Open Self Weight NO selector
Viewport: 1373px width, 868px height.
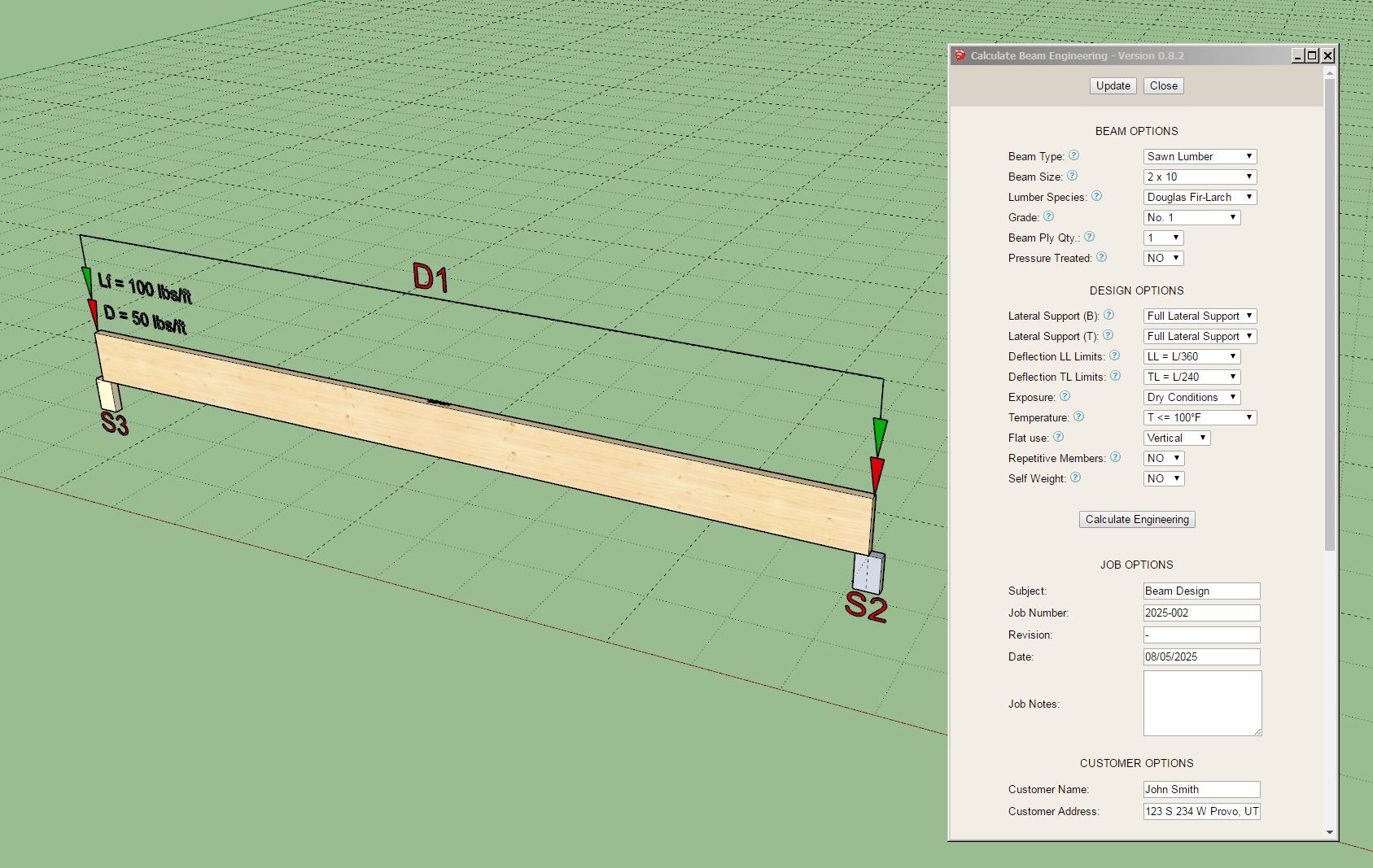pyautogui.click(x=1163, y=478)
